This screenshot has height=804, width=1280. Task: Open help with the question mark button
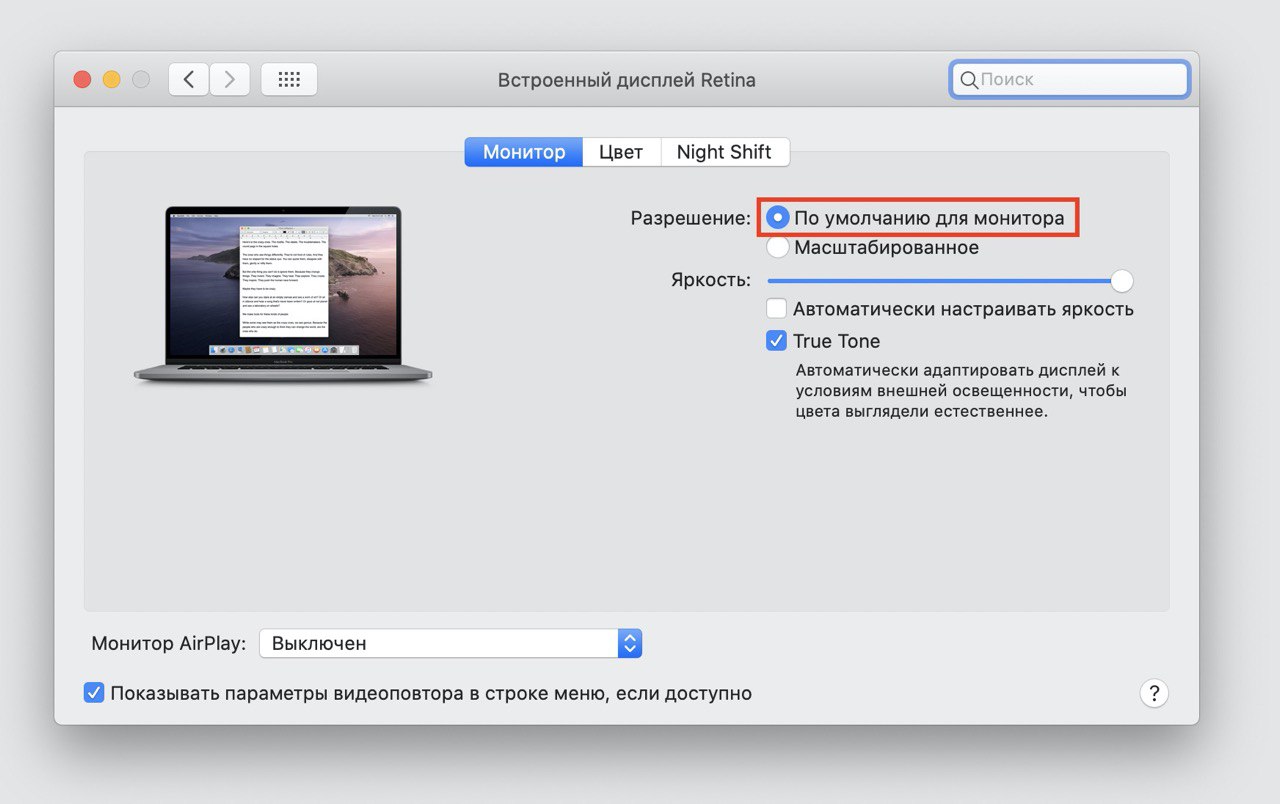point(1154,693)
